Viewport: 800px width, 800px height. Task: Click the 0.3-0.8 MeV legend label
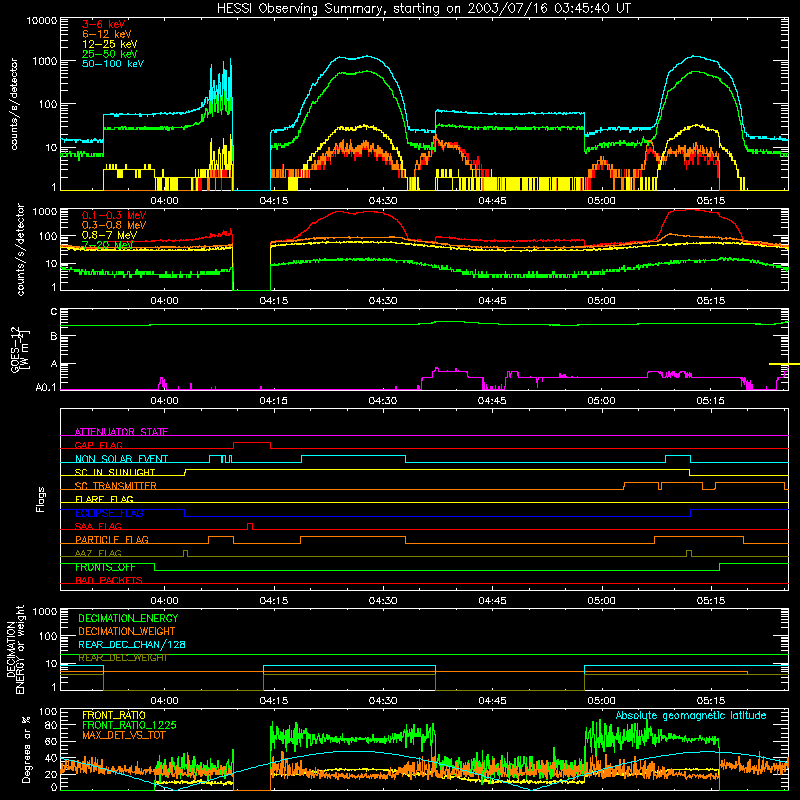pos(114,225)
